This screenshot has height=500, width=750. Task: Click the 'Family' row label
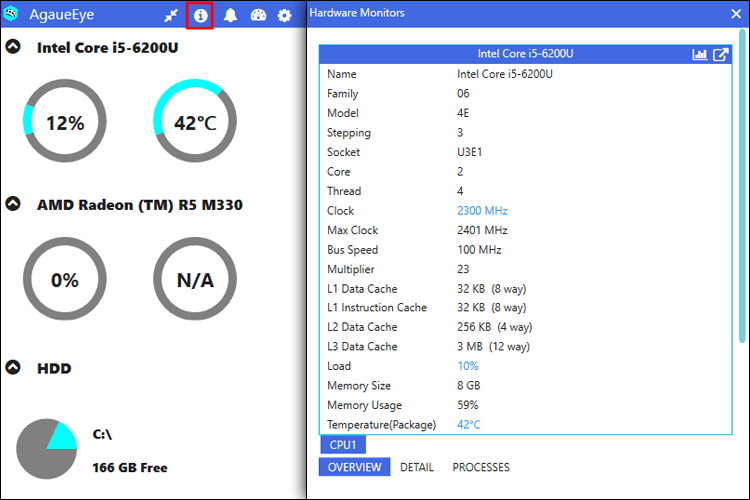[x=342, y=94]
